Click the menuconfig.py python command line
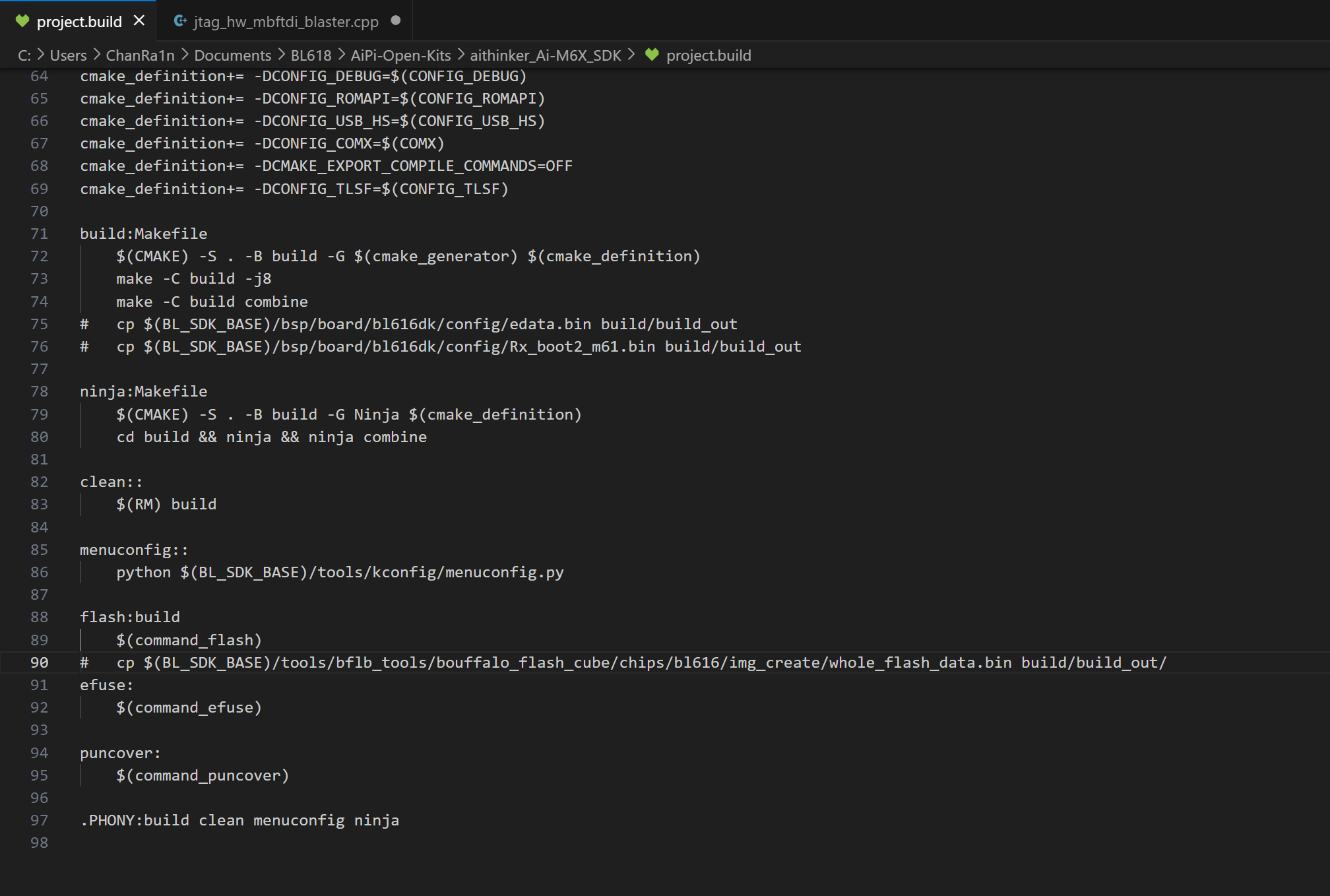The height and width of the screenshot is (896, 1330). [340, 572]
